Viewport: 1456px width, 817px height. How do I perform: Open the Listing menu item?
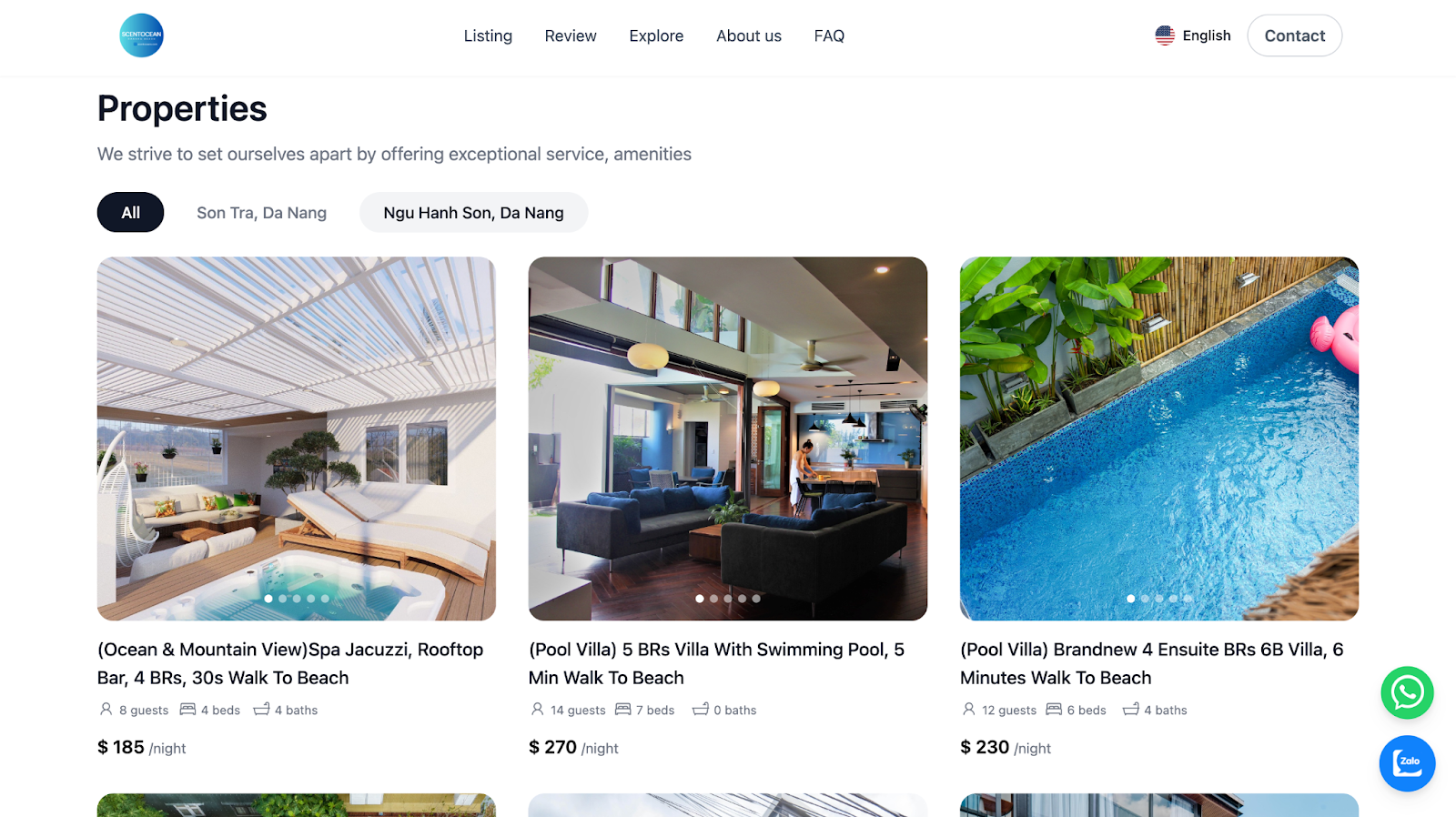488,35
